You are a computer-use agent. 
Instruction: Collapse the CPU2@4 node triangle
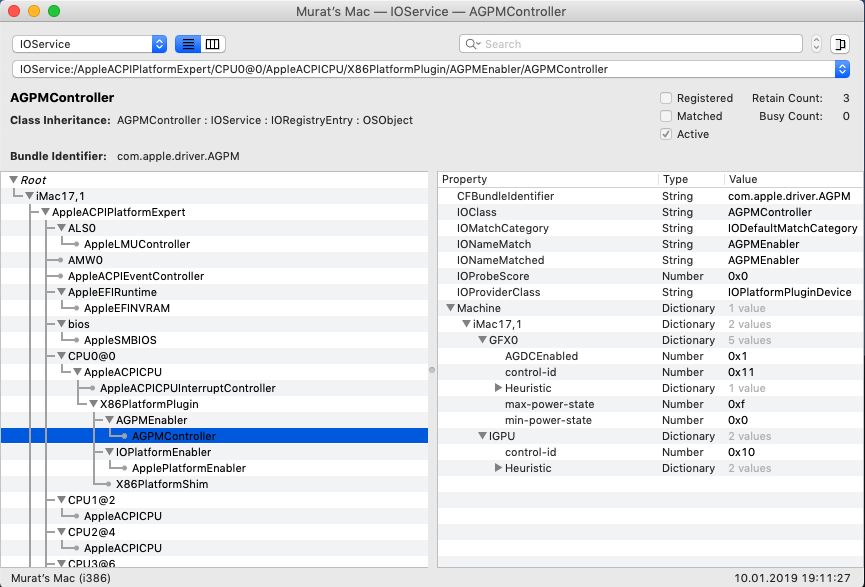tap(62, 532)
